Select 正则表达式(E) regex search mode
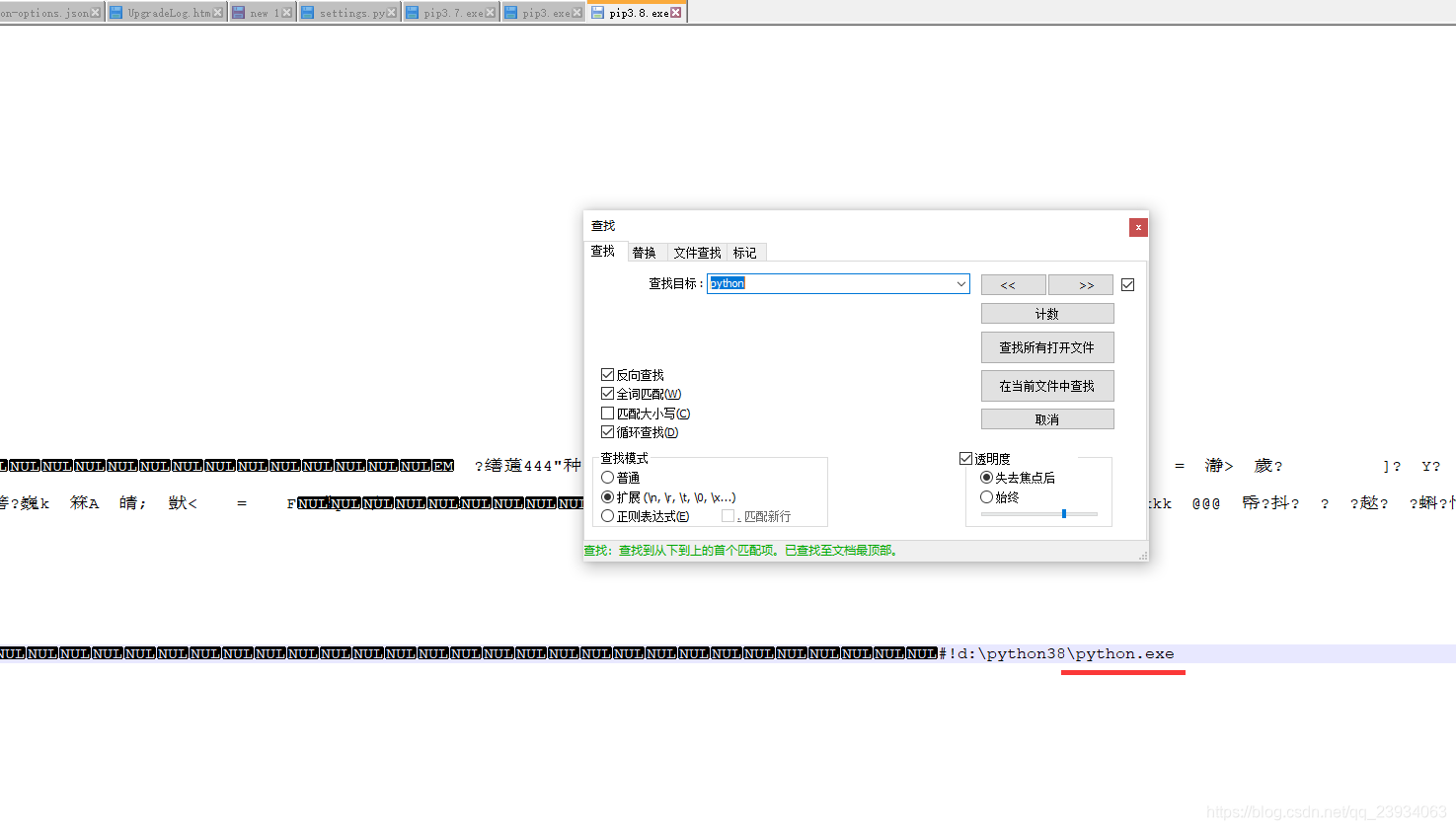Screen dimensions: 1456x830 pyautogui.click(x=608, y=516)
